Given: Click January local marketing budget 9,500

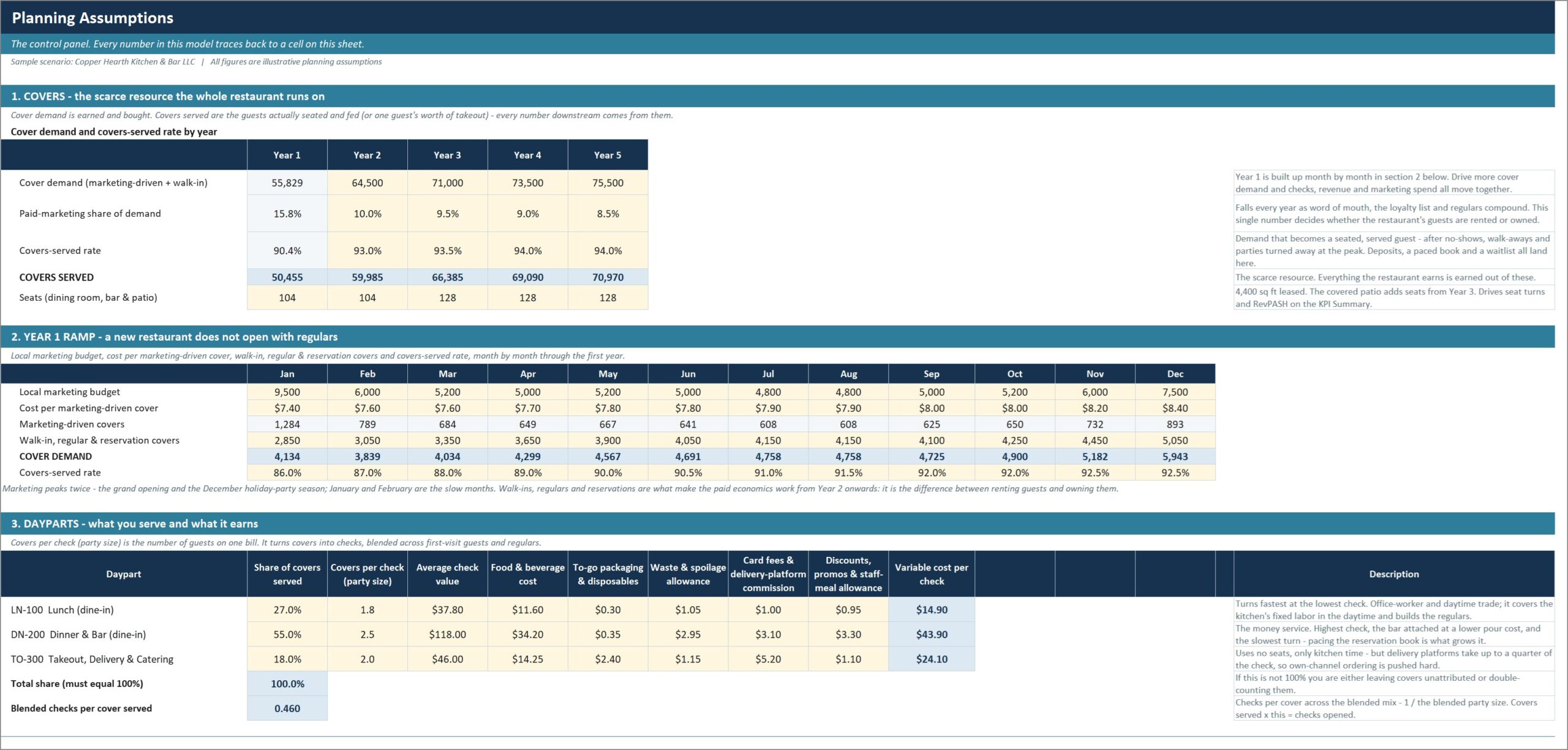Looking at the screenshot, I should pos(287,392).
